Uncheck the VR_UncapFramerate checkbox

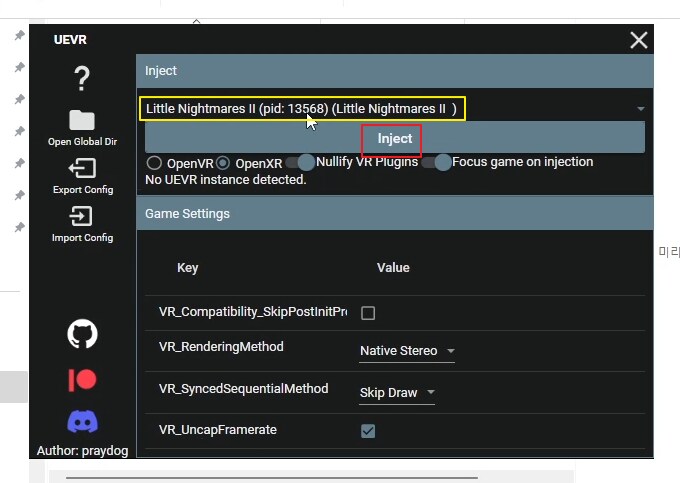pyautogui.click(x=368, y=431)
